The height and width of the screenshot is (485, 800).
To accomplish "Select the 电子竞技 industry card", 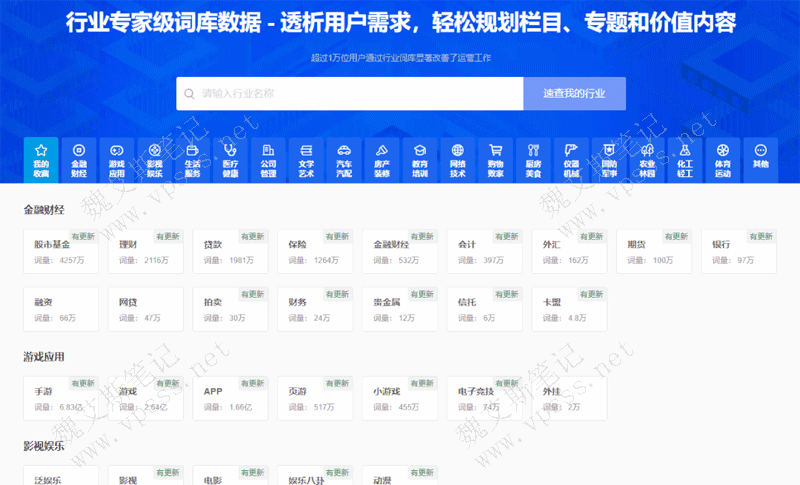I will [485, 398].
